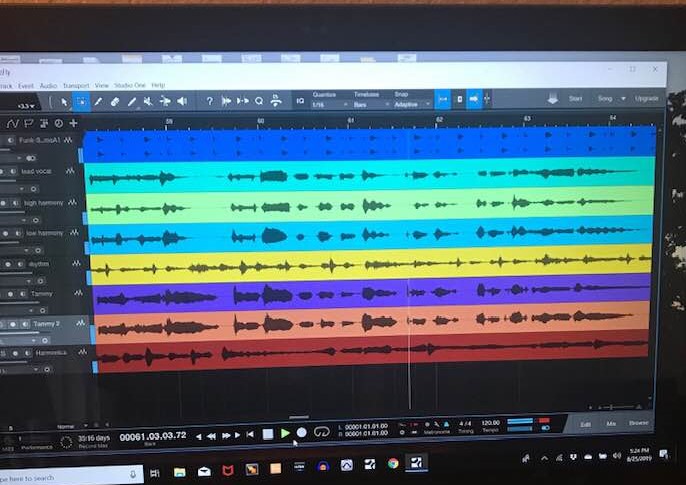Open the Audio menu
Viewport: 686px width, 485px height.
48,86
